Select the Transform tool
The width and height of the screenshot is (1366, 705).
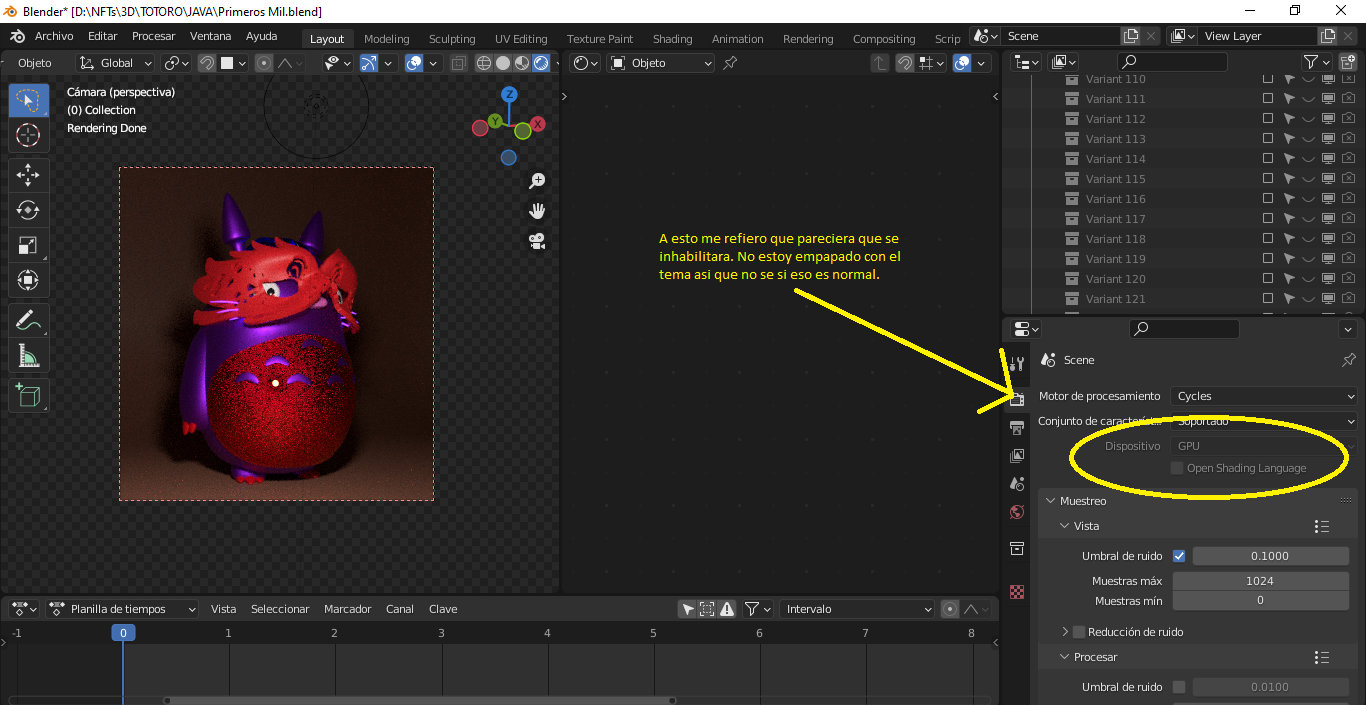[28, 280]
